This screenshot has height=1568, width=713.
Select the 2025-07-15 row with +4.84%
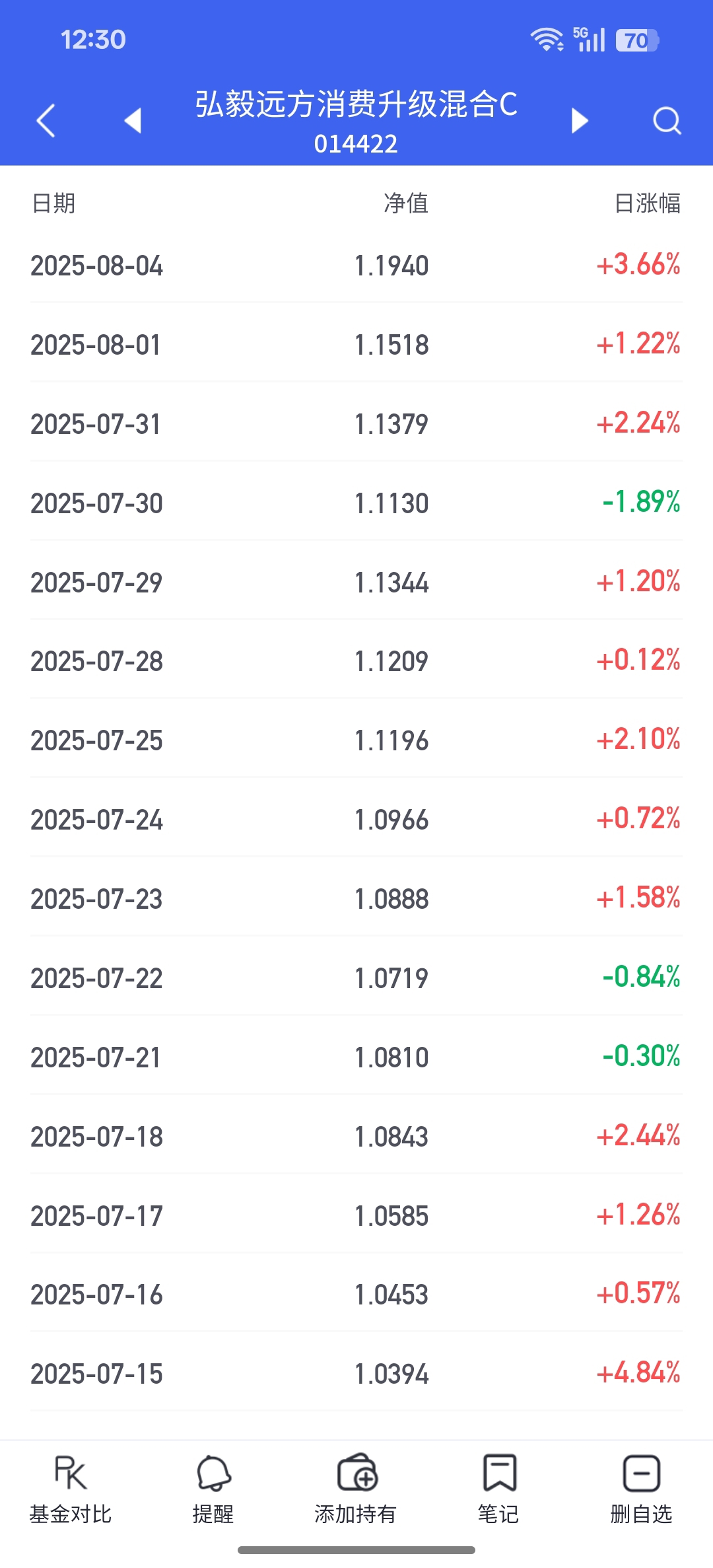[356, 1374]
